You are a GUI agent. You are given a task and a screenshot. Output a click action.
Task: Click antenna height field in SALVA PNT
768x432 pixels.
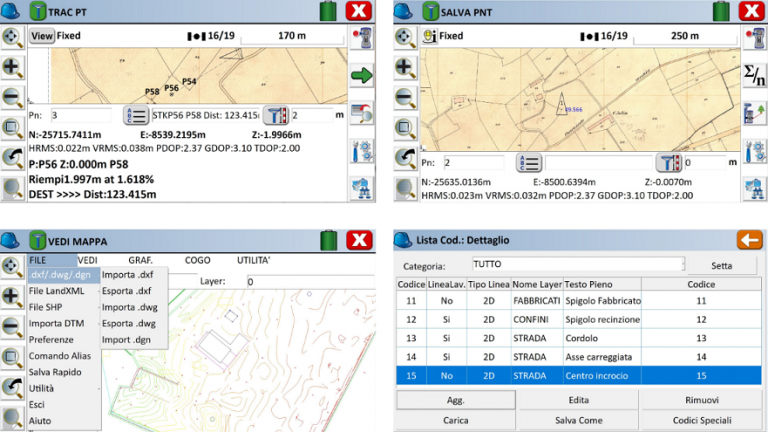coord(704,163)
